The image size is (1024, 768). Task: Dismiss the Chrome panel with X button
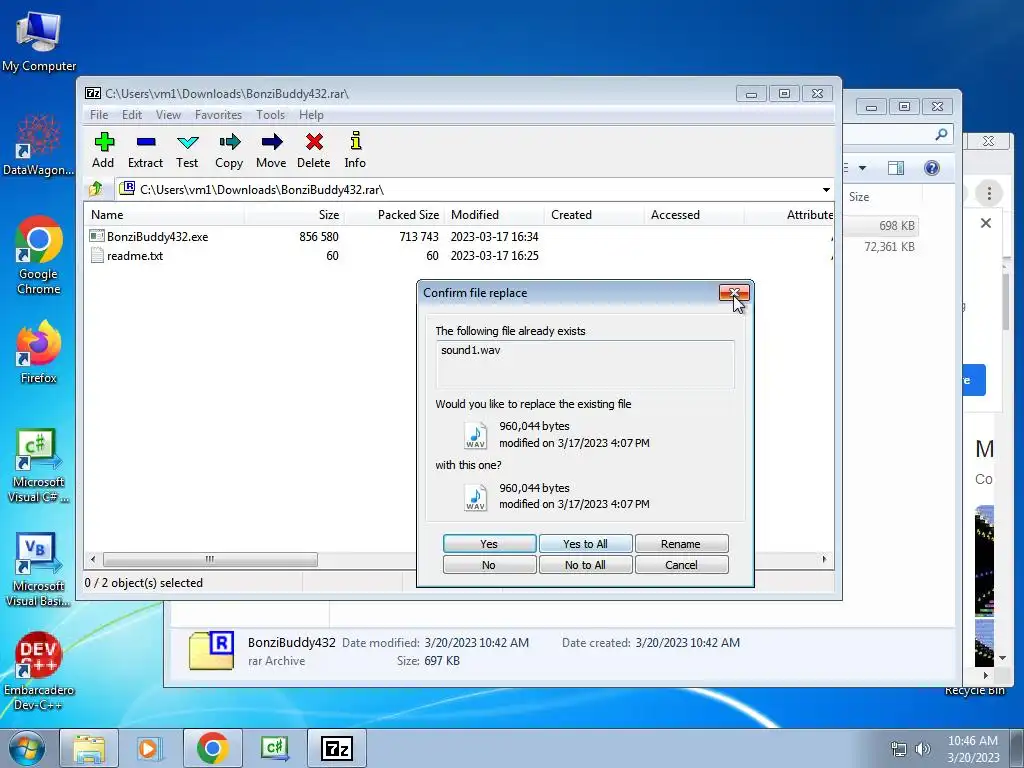(985, 223)
